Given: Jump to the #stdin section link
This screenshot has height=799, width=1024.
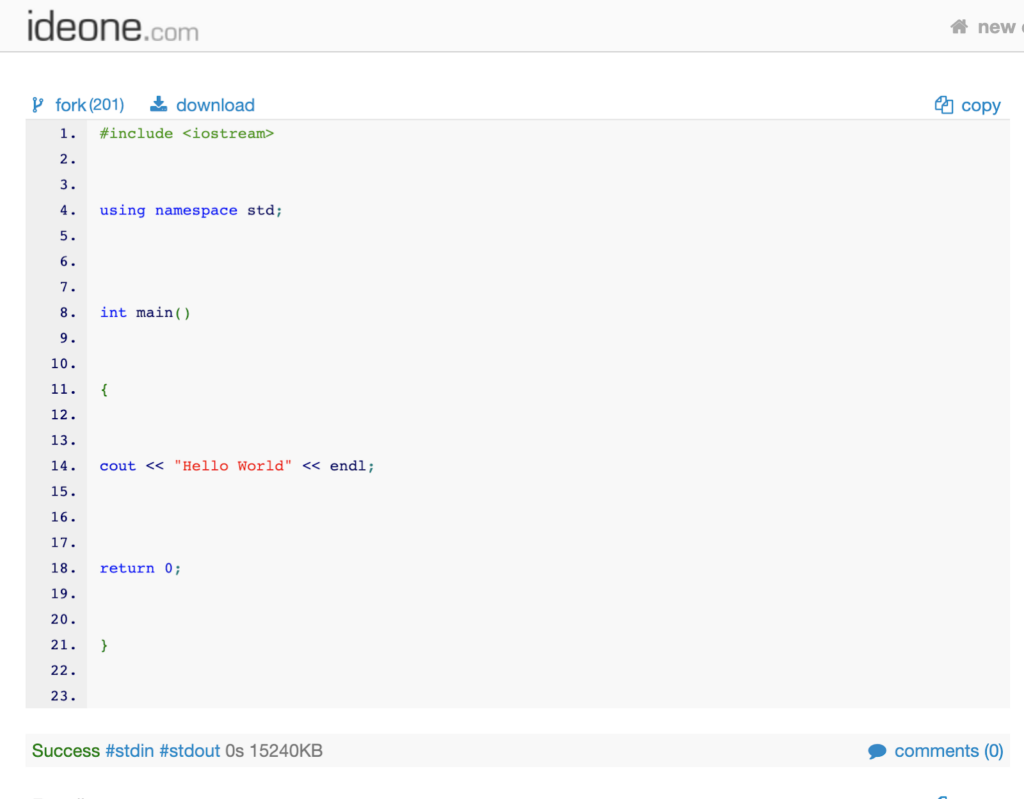Looking at the screenshot, I should point(129,751).
